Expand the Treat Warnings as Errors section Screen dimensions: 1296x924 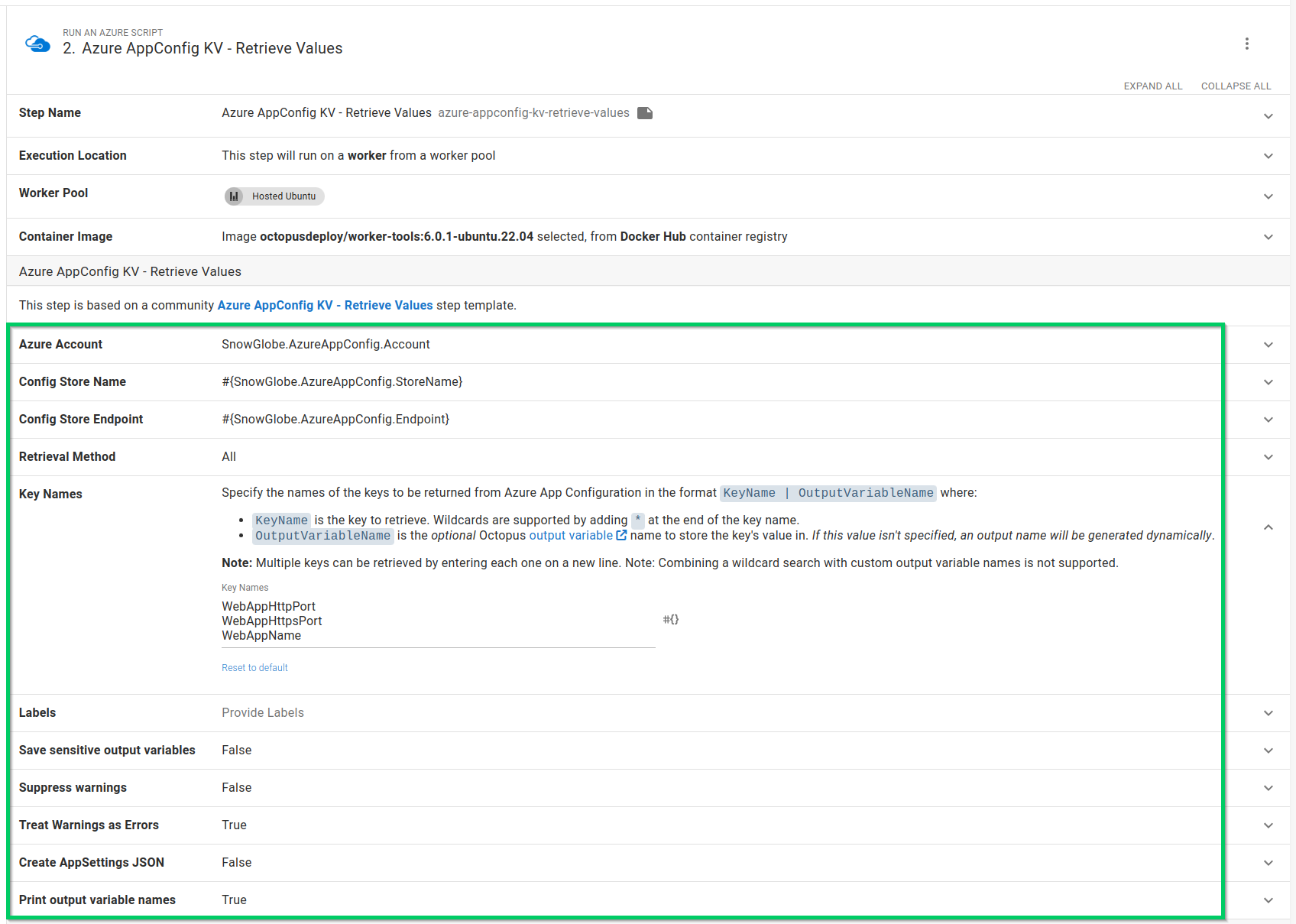pos(1268,825)
